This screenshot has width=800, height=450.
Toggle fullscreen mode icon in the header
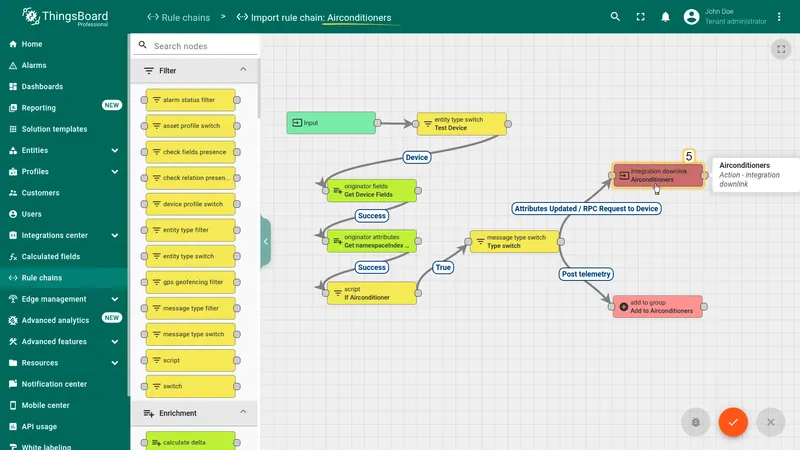pyautogui.click(x=640, y=17)
